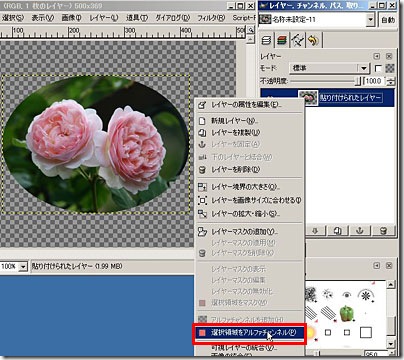
Task: Open the Layers panel tab menu arrow
Action: point(377,56)
